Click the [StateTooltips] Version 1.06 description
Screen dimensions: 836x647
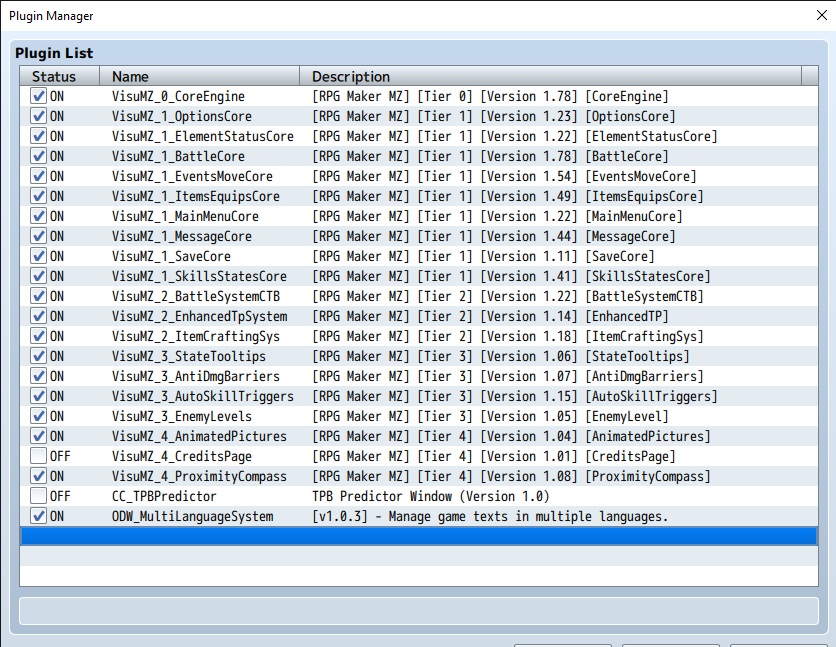(501, 357)
